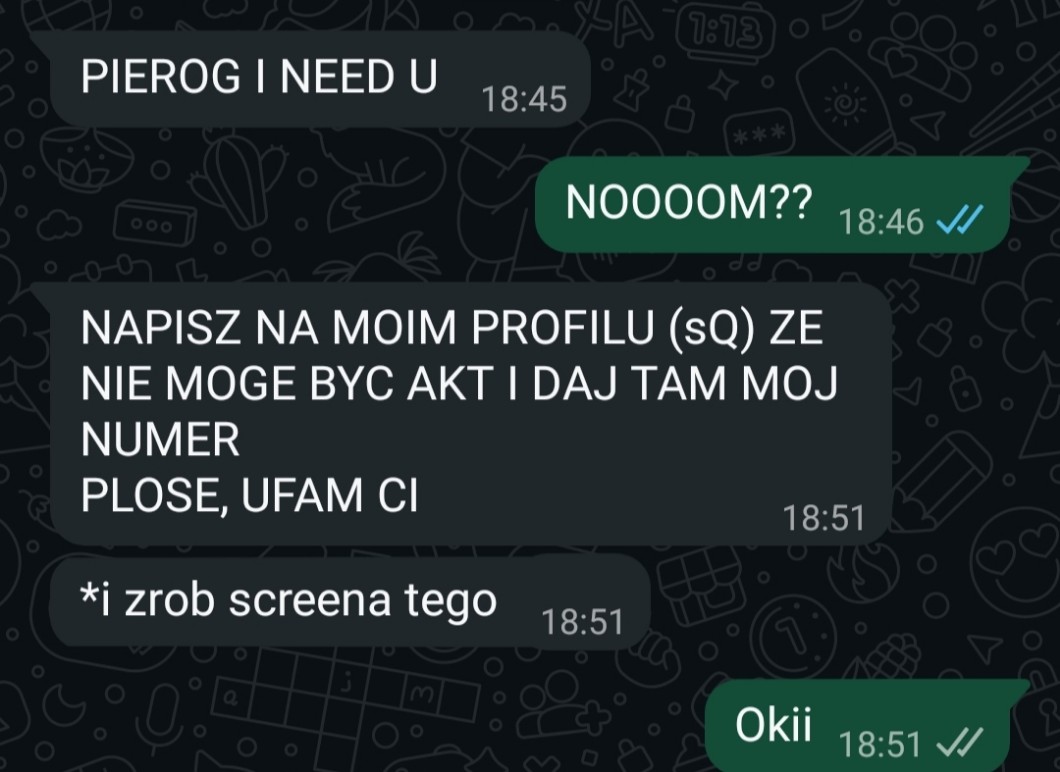This screenshot has height=772, width=1060.
Task: Tap the line starting "NAPISZ NA MOIM"
Action: 452,329
